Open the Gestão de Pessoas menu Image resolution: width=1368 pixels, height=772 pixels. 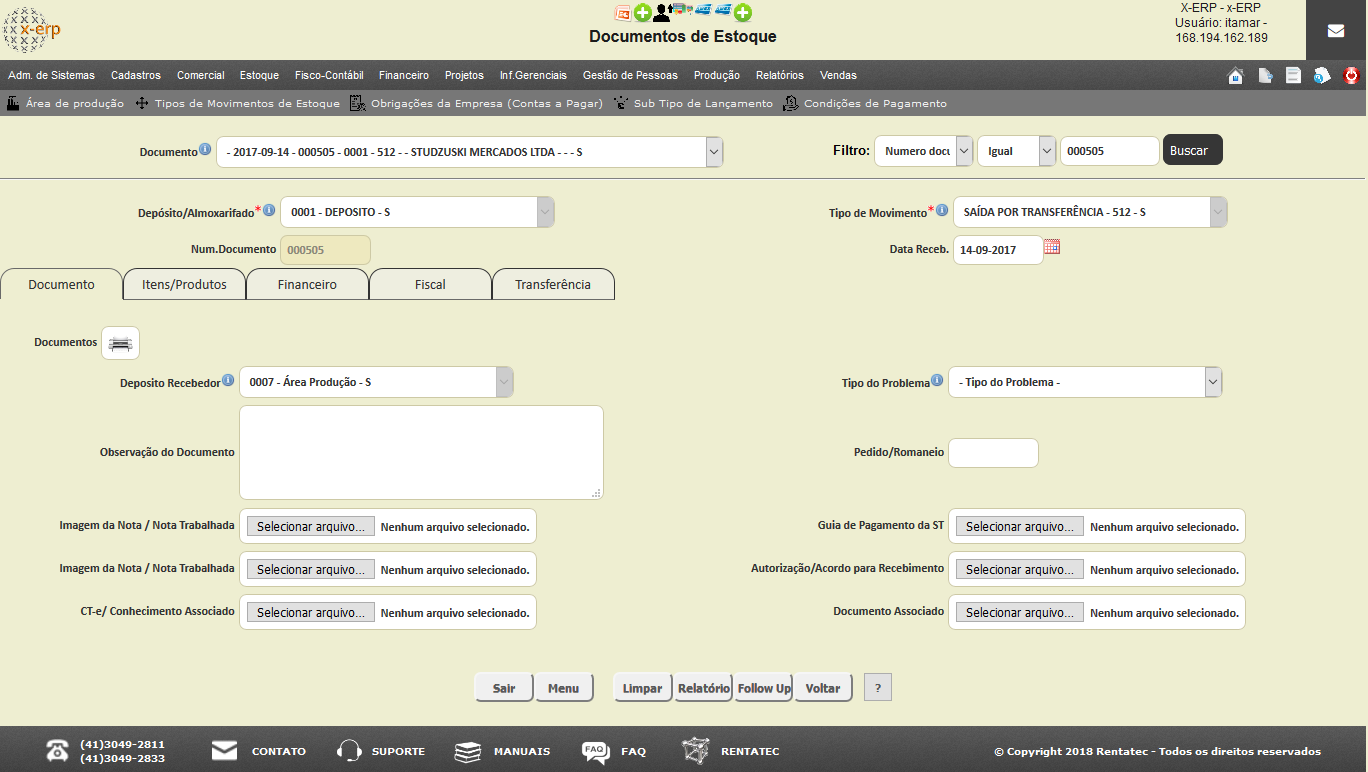pos(630,75)
